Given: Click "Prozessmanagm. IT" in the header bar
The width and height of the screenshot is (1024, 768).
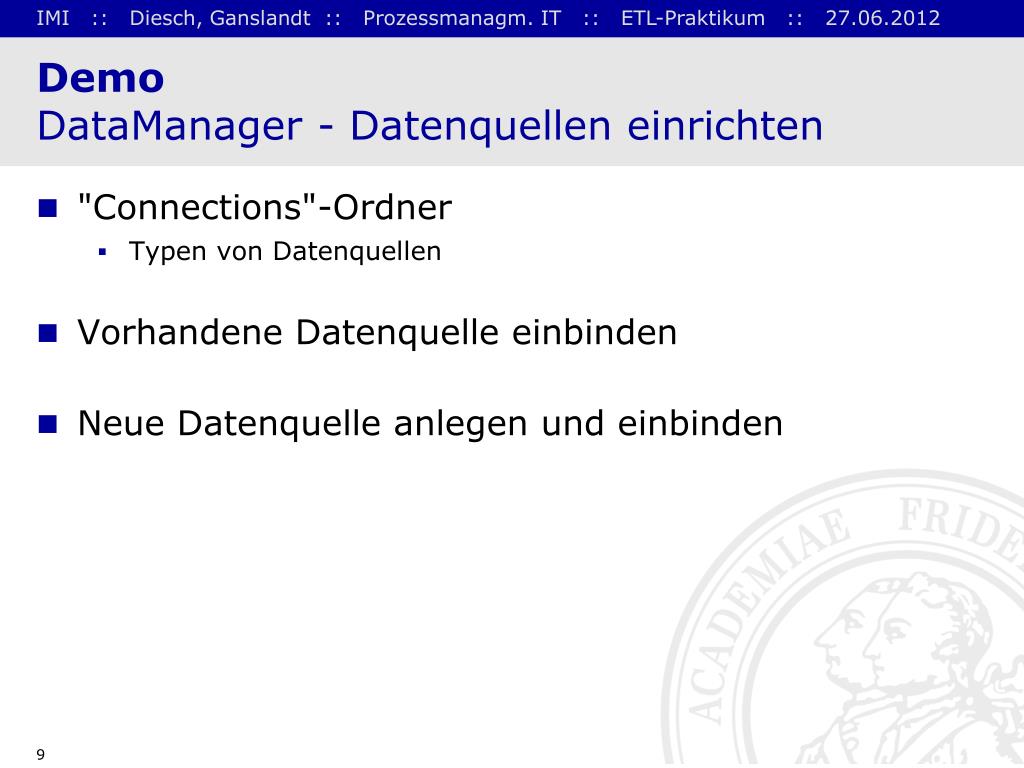Looking at the screenshot, I should tap(462, 18).
